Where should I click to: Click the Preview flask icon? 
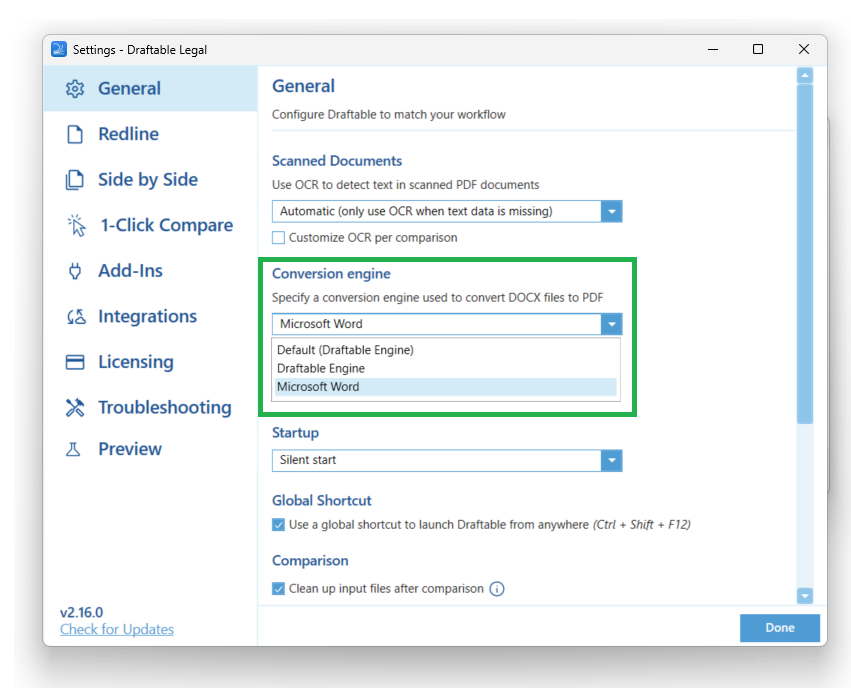pyautogui.click(x=74, y=449)
